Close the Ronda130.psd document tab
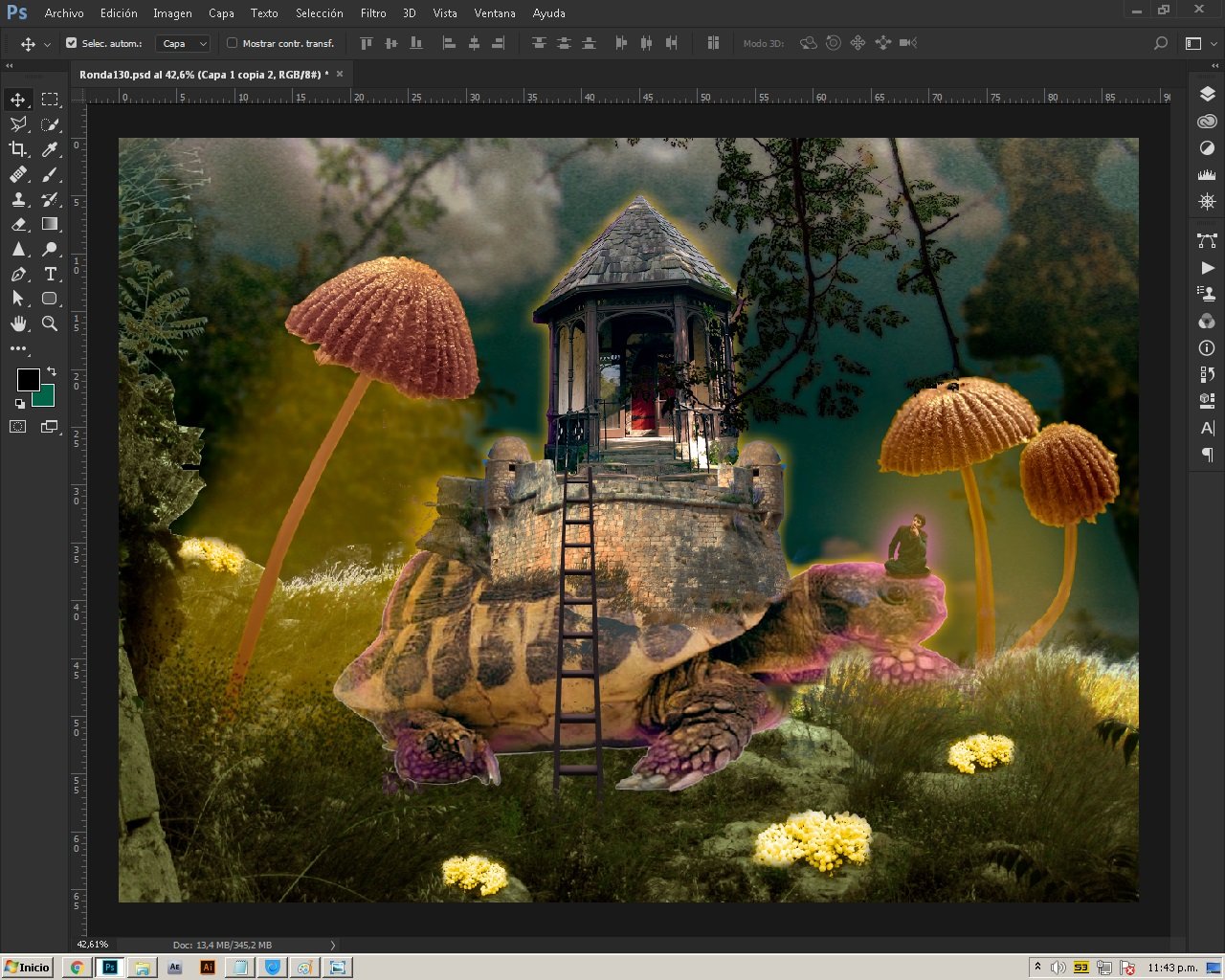The width and height of the screenshot is (1225, 980). point(340,74)
